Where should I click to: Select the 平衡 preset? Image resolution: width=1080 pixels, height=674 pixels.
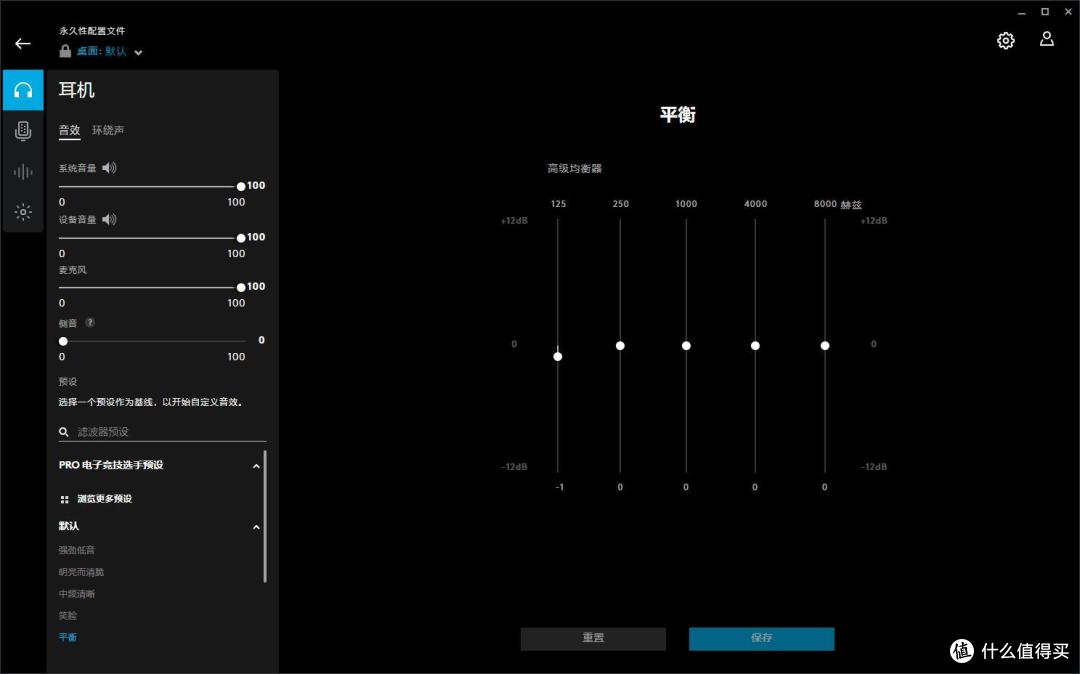68,638
